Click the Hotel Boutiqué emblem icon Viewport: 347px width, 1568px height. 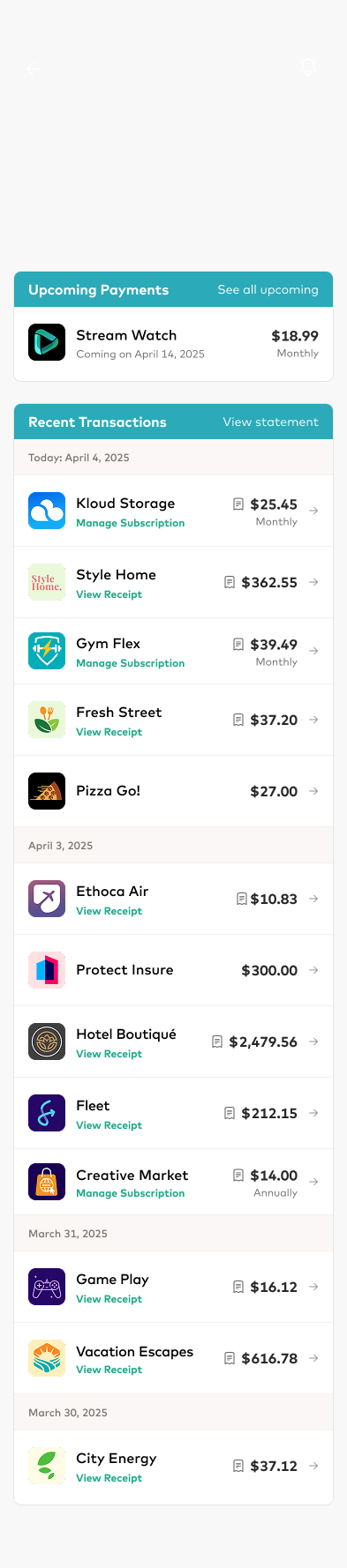[47, 1042]
